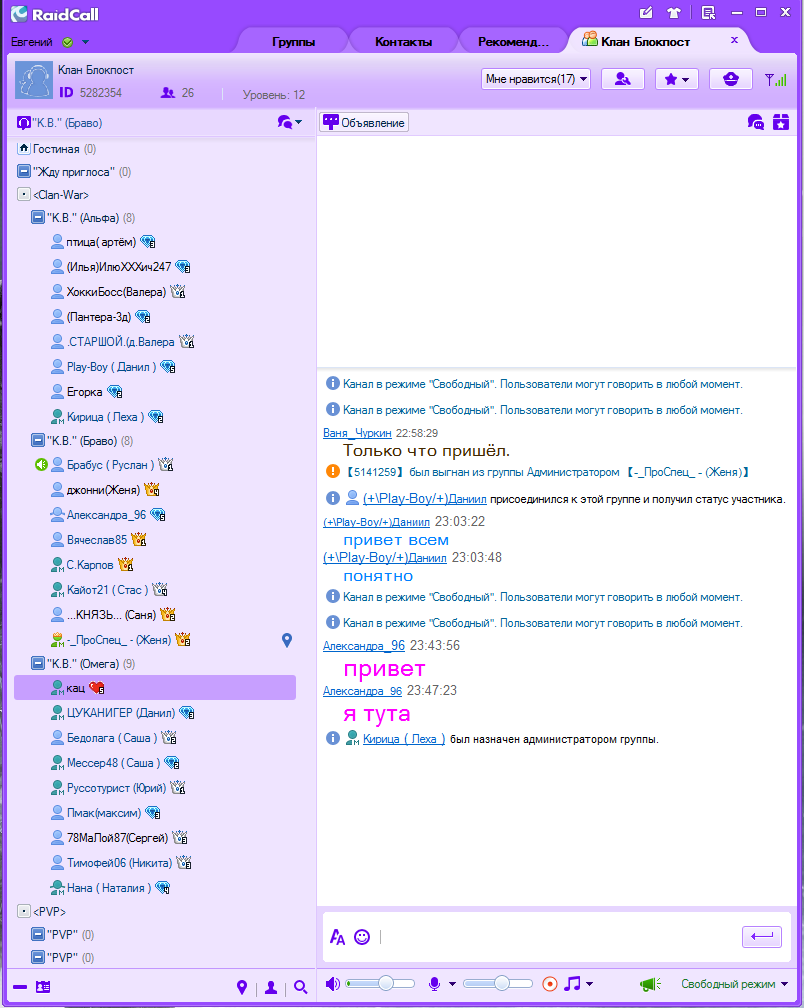The height and width of the screenshot is (1008, 804).
Task: Click the group avatar thumbnail
Action: click(33, 80)
